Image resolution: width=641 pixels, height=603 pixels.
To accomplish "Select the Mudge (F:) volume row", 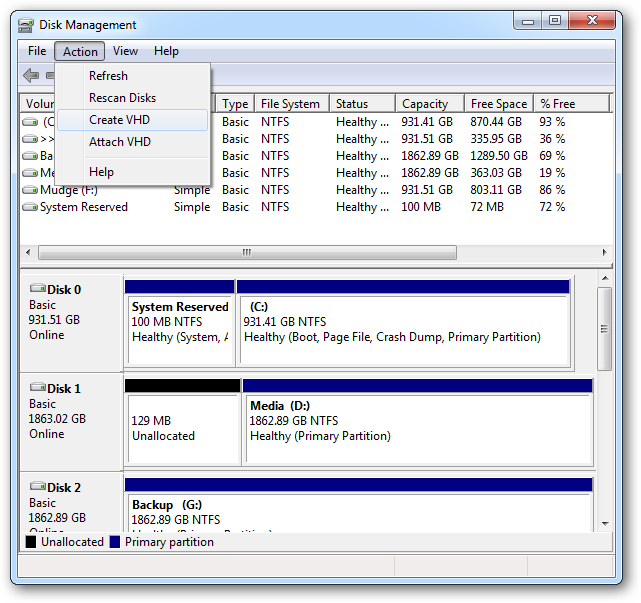I will pos(317,190).
